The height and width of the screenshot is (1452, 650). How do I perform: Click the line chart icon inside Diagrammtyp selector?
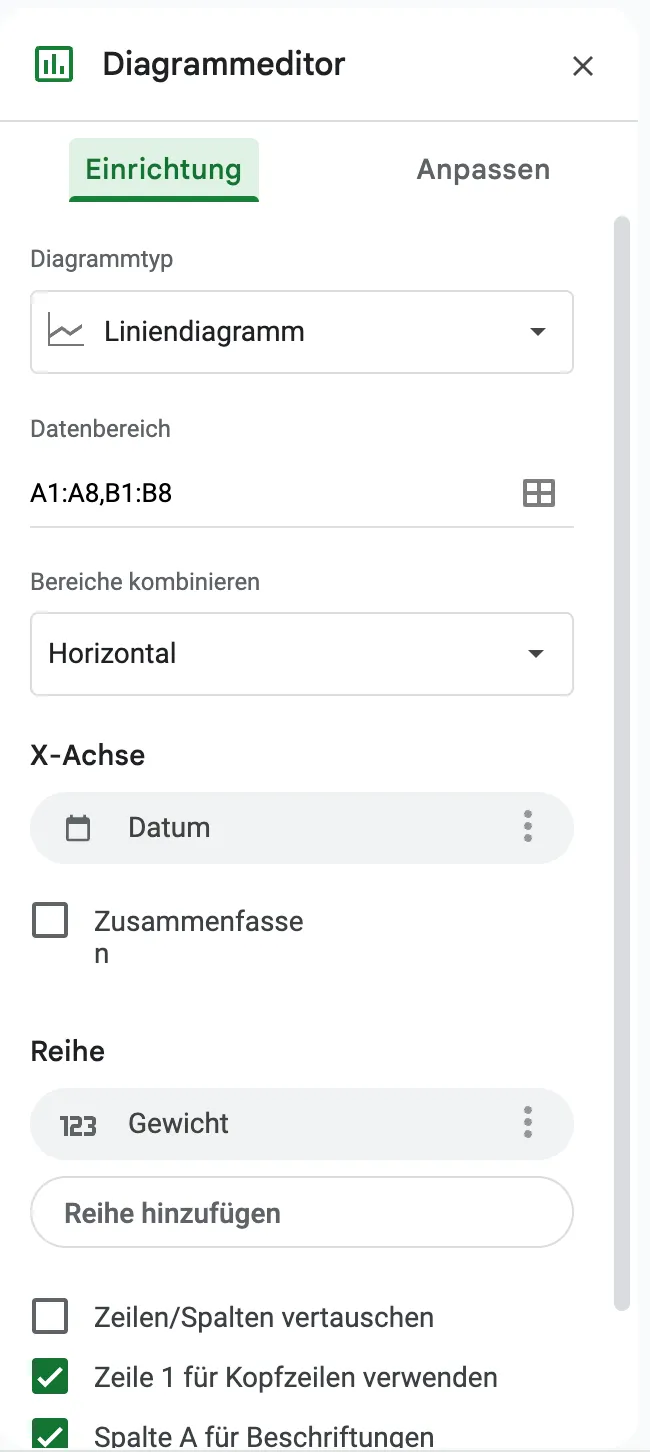click(x=63, y=332)
